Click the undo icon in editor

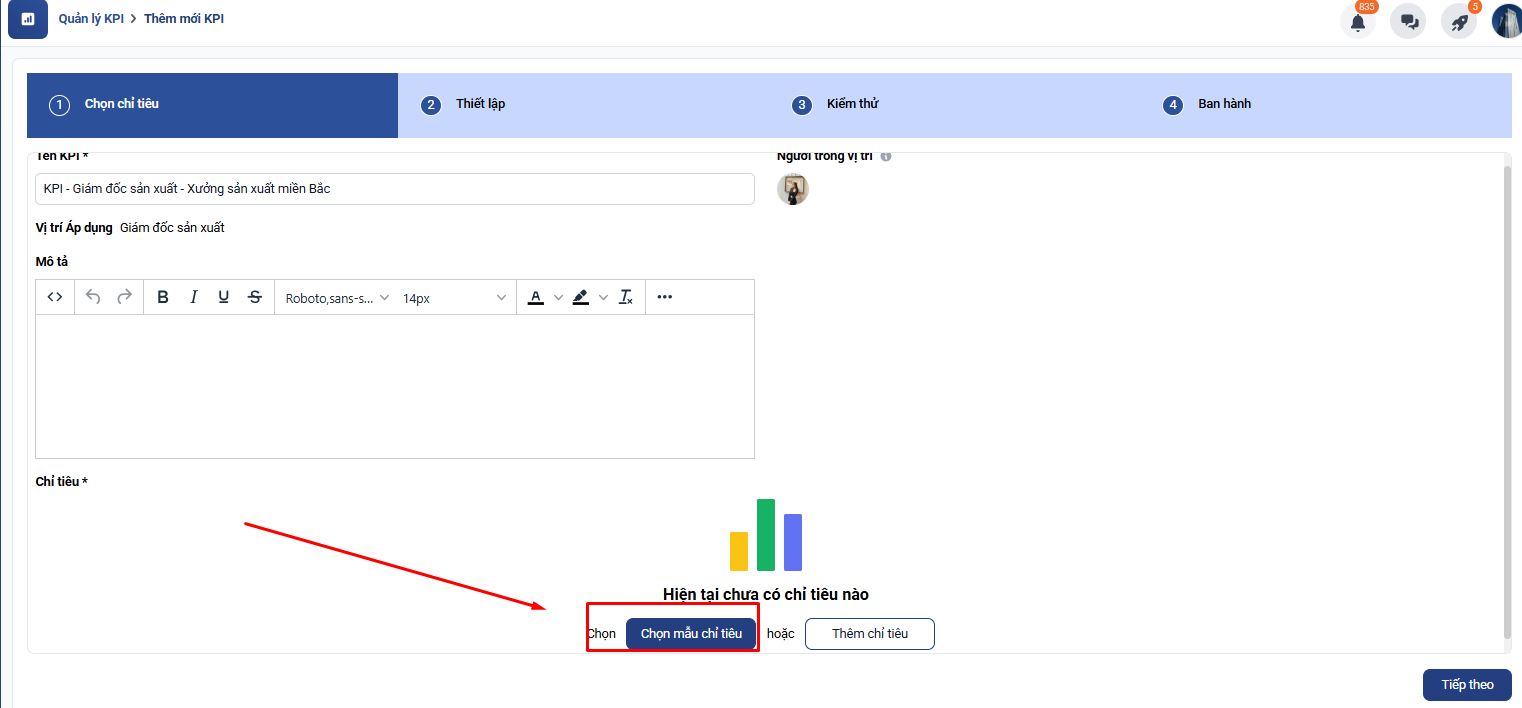point(93,297)
